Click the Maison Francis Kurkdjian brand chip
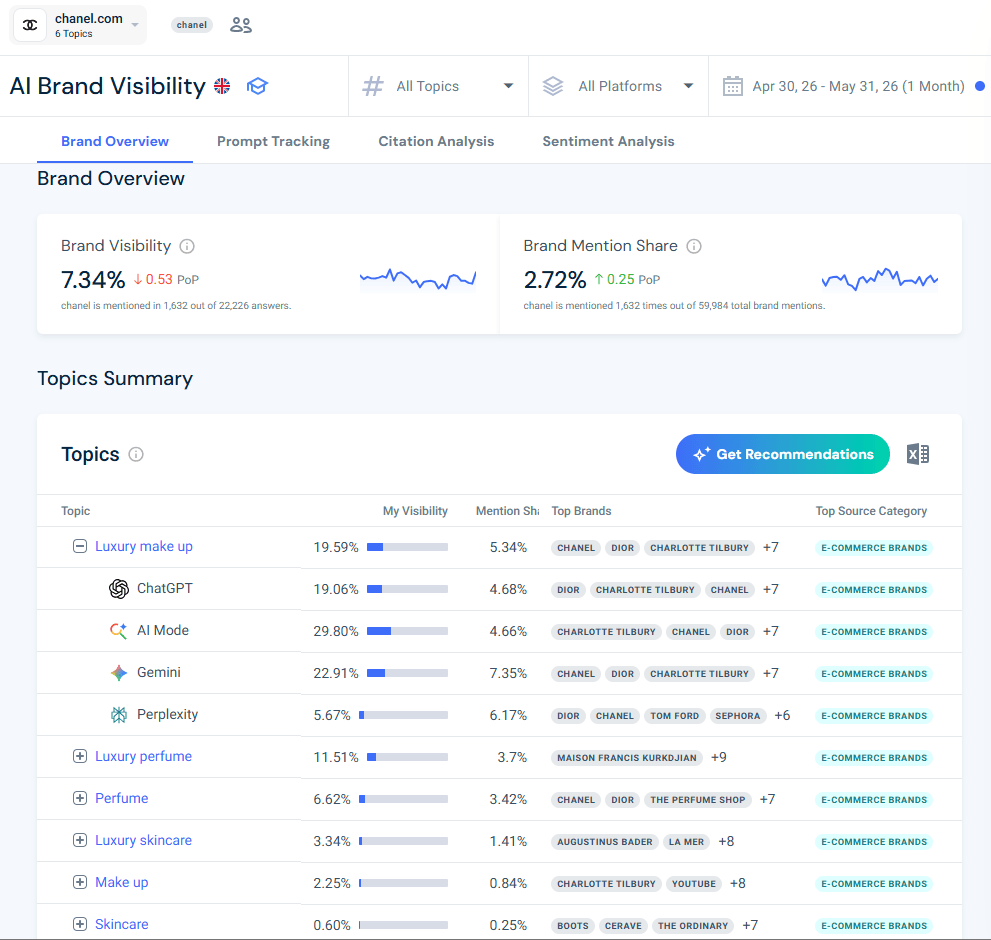991x940 pixels. click(x=626, y=758)
